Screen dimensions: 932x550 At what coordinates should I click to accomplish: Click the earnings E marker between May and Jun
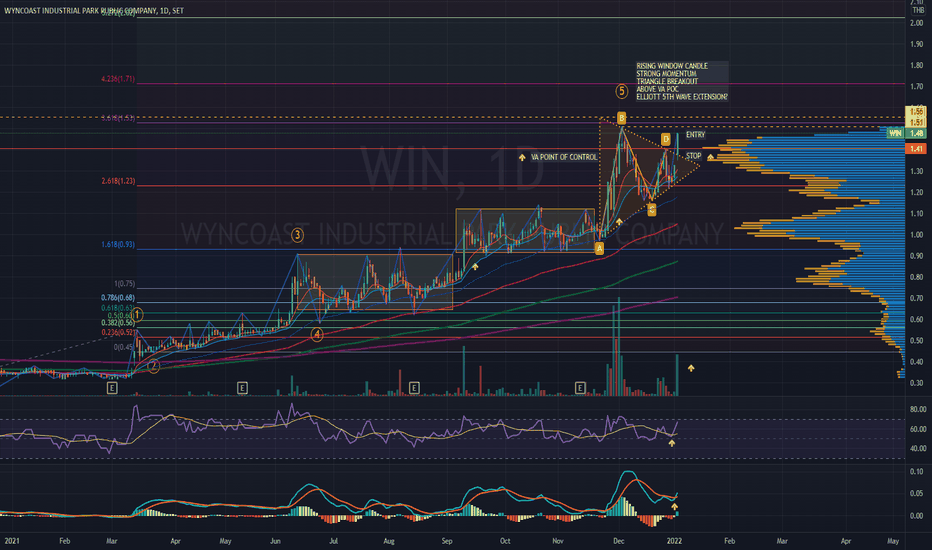click(242, 388)
